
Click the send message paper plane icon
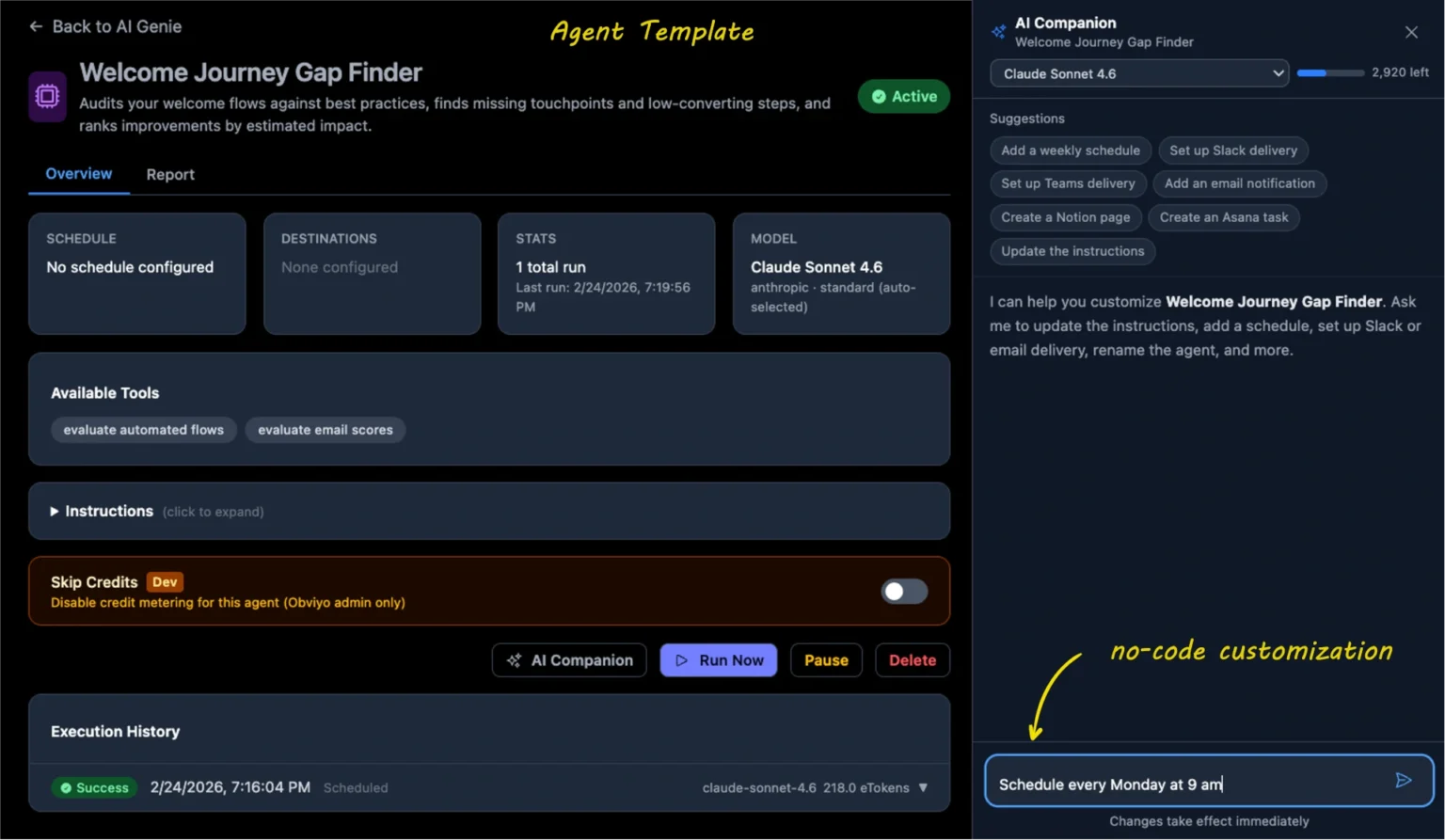(1404, 780)
